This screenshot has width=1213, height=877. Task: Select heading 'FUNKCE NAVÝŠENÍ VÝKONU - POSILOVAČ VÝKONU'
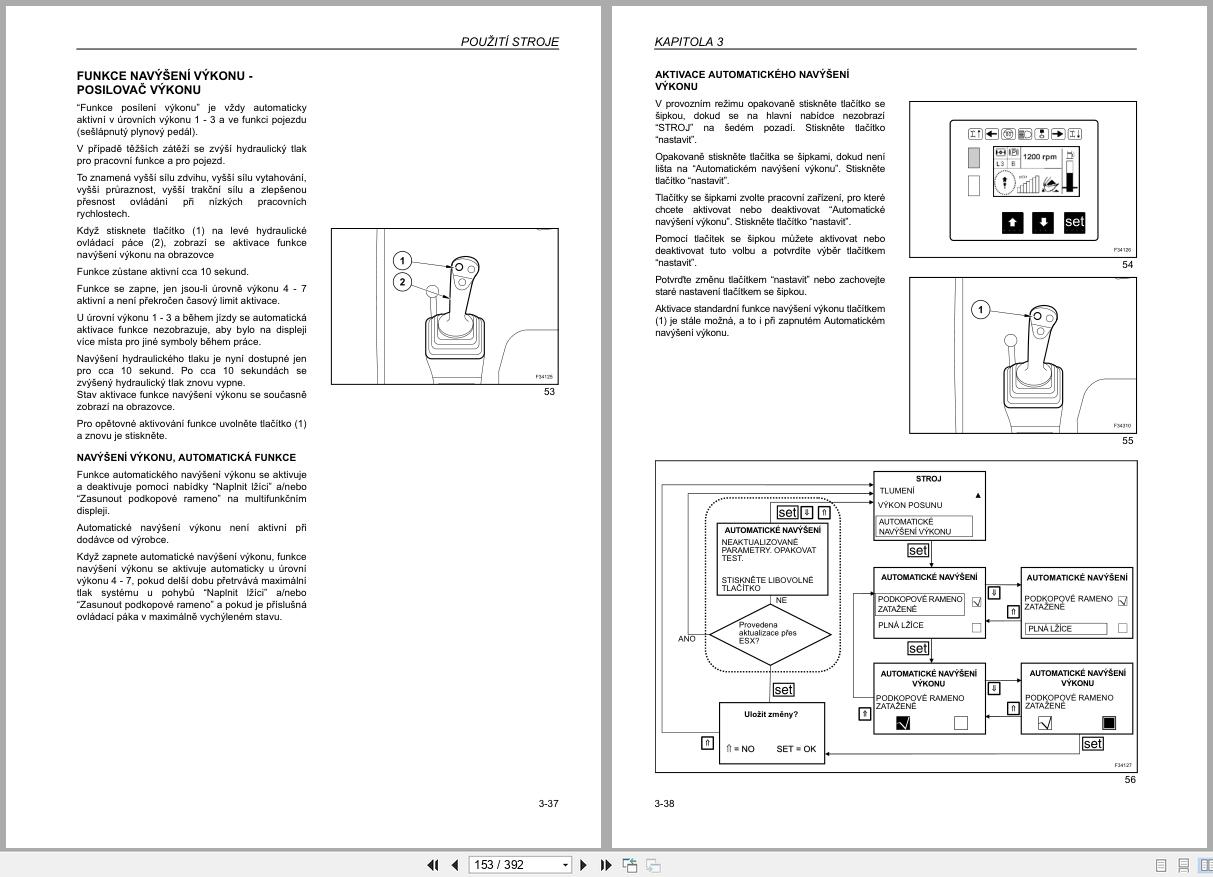165,83
